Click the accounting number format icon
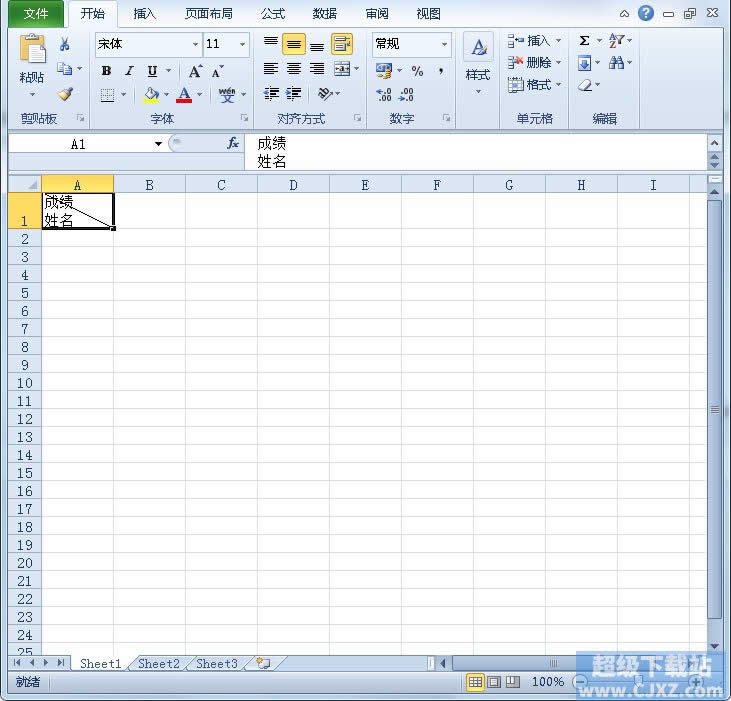This screenshot has height=701, width=731. [x=384, y=71]
